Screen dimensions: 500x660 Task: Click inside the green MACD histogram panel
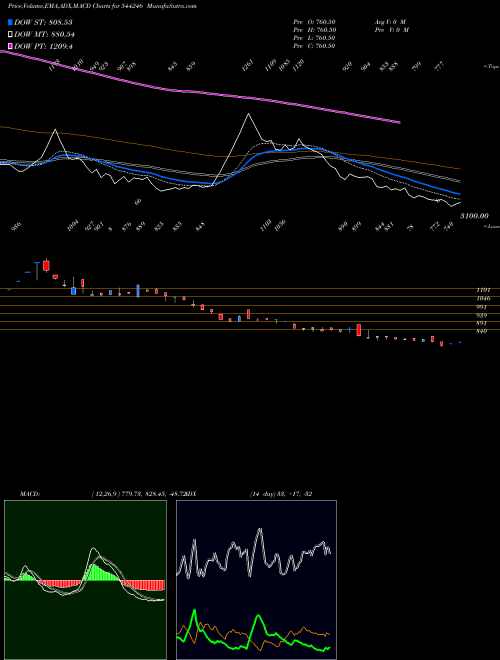[x=85, y=580]
